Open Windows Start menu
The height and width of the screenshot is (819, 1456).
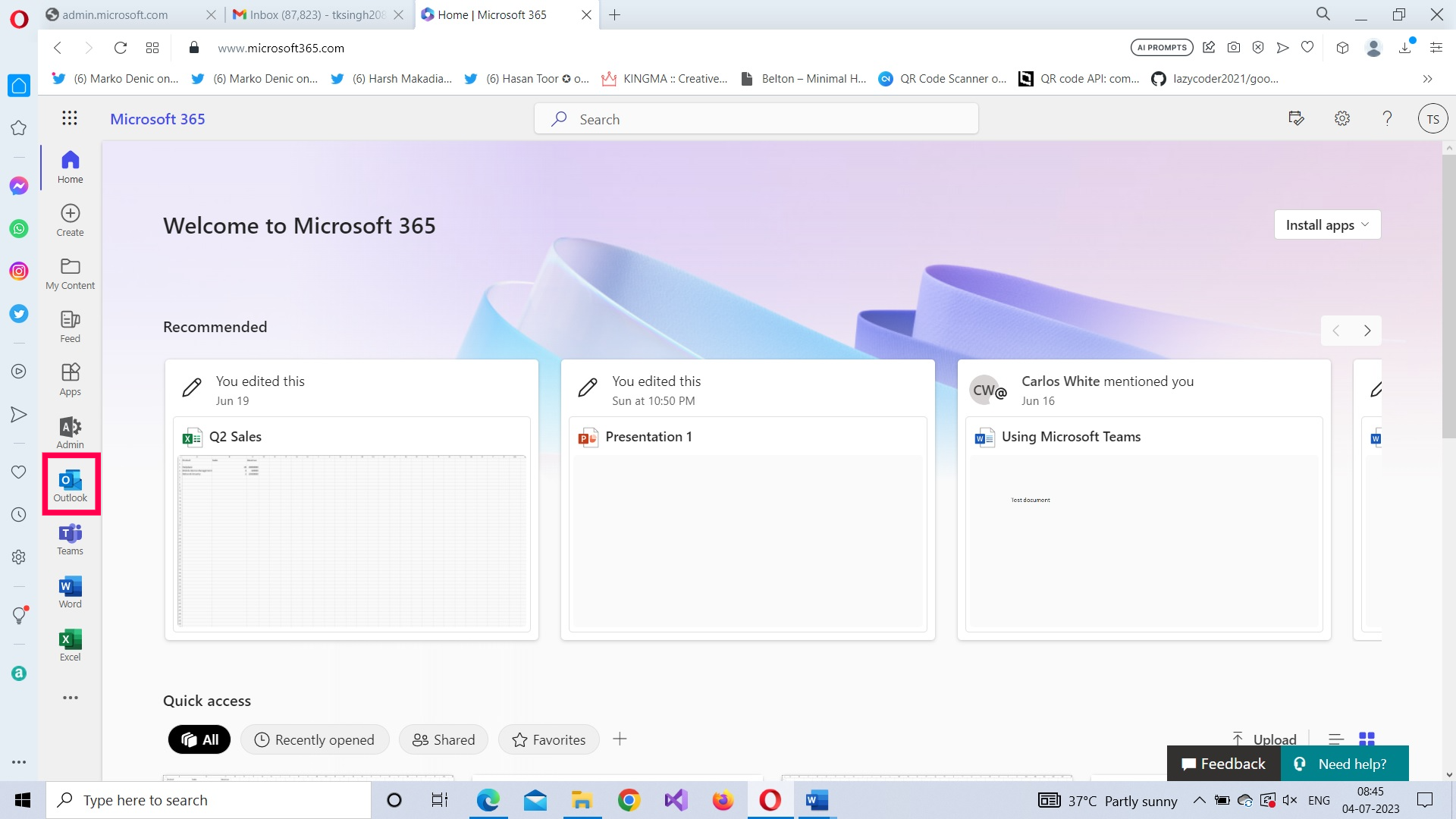pos(23,800)
